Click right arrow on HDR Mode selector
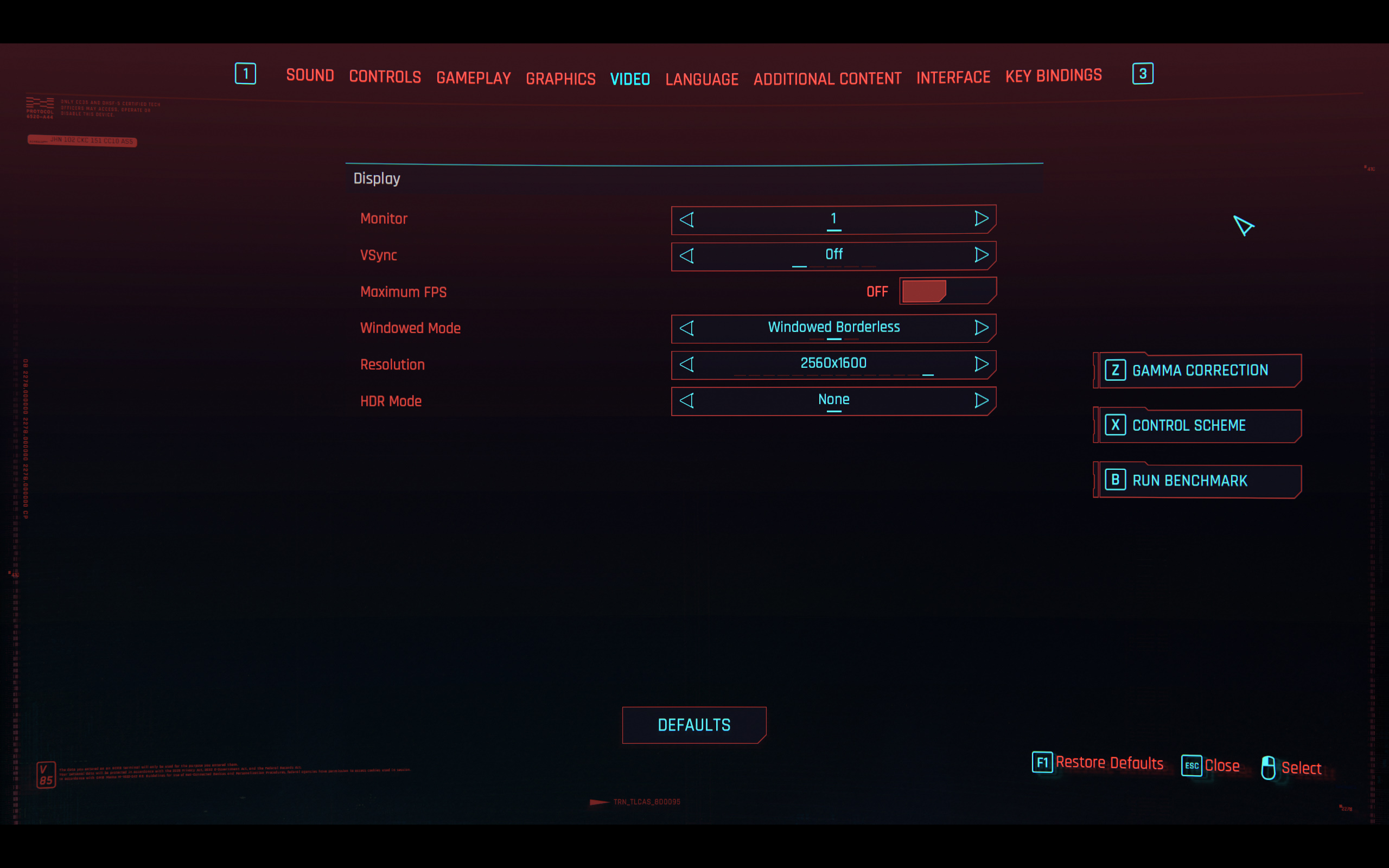The image size is (1389, 868). tap(981, 400)
